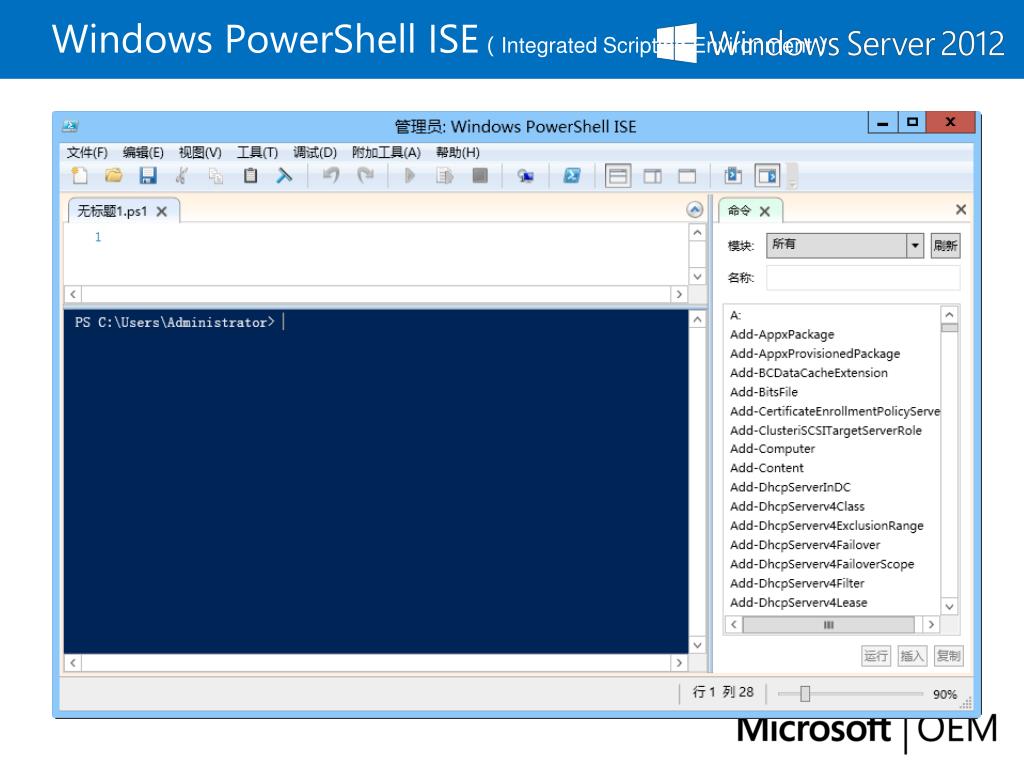Open the 工具(T) menu
This screenshot has height=768, width=1024.
click(x=257, y=152)
